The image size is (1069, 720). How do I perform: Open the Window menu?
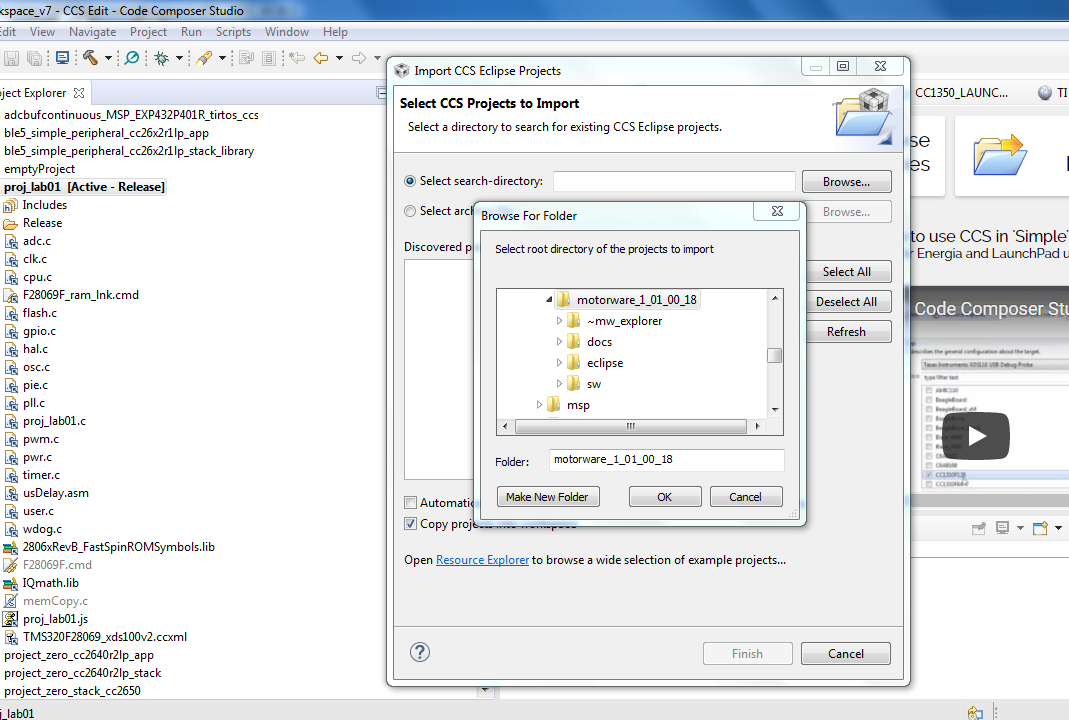pos(286,32)
